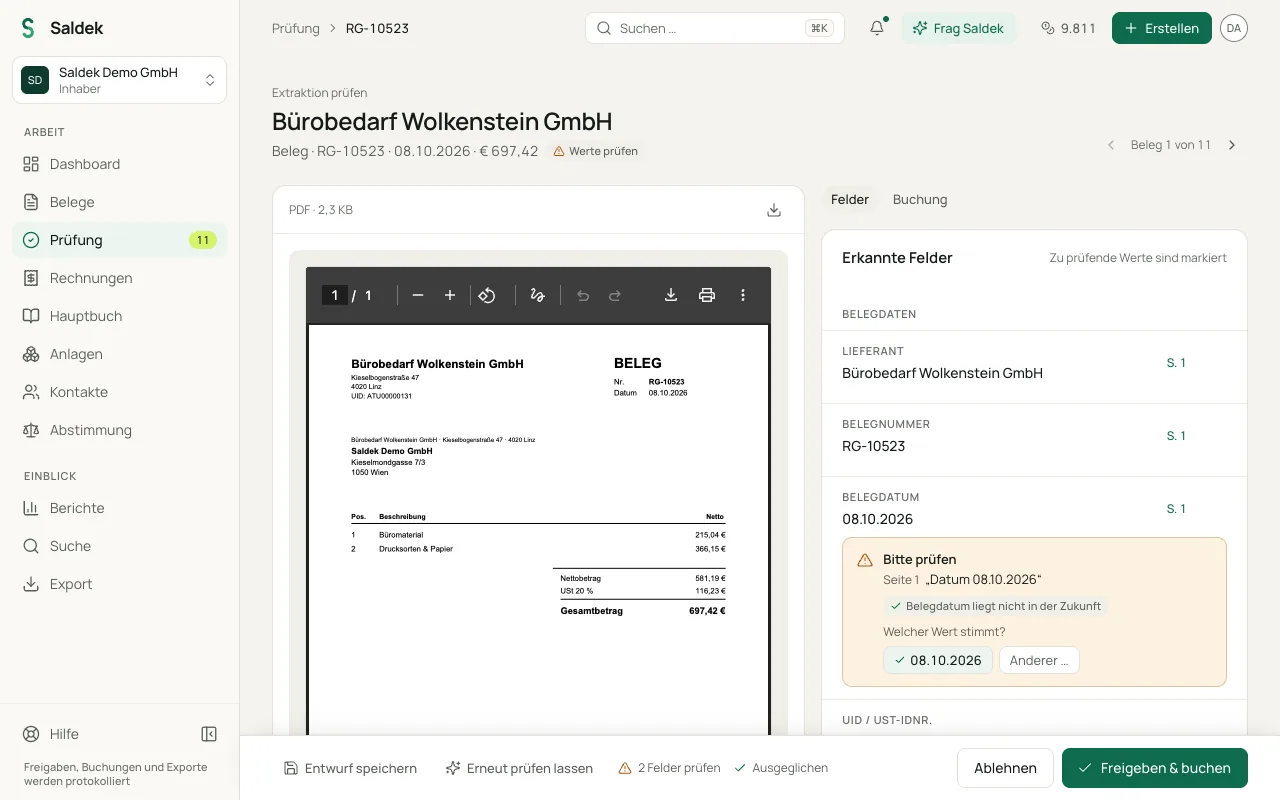Select the draw annotation tool in PDF toolbar
This screenshot has width=1280, height=800.
pyautogui.click(x=537, y=295)
